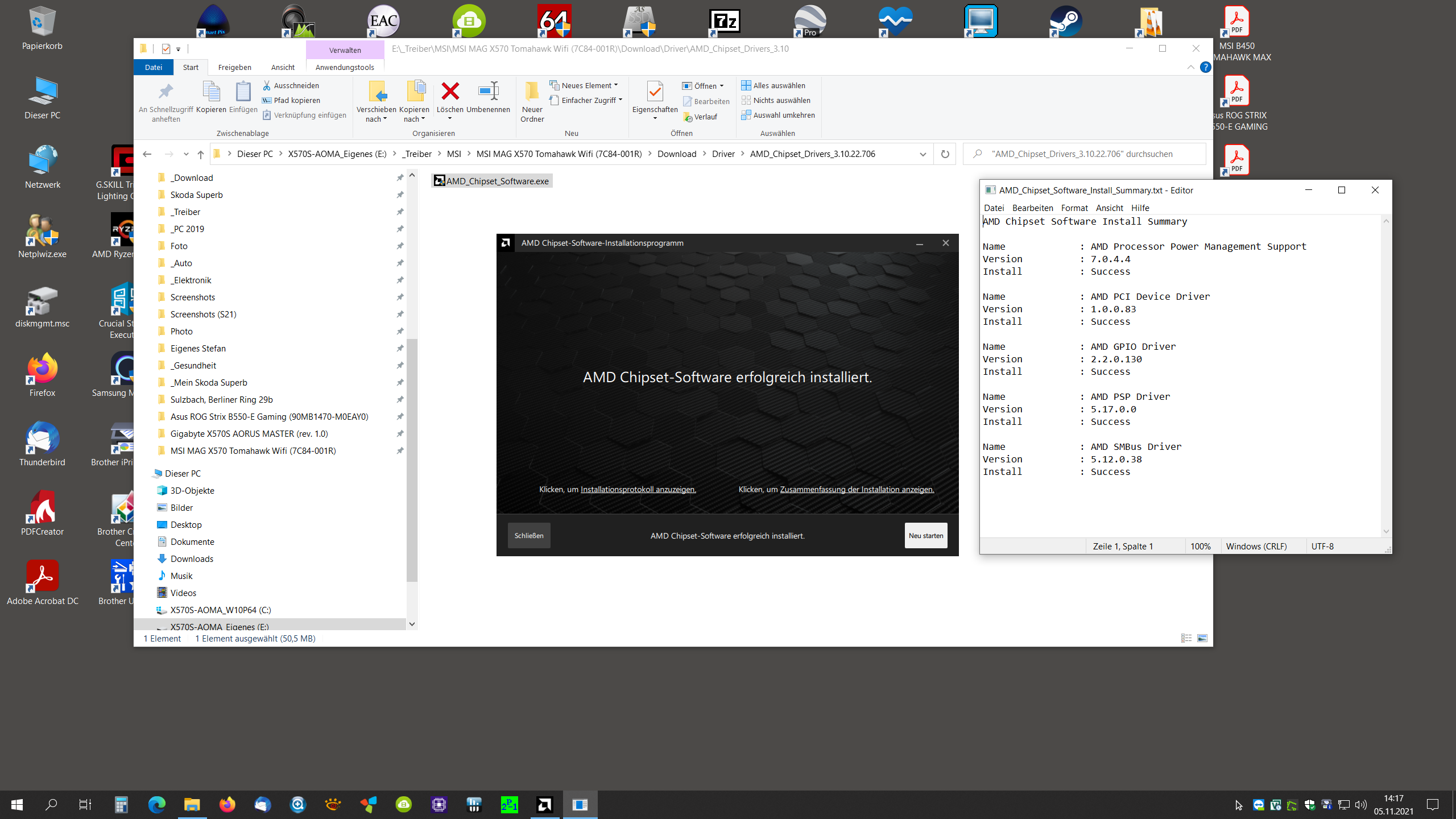Viewport: 1456px width, 819px height.
Task: Switch to large icons view in status bar
Action: (1202, 638)
